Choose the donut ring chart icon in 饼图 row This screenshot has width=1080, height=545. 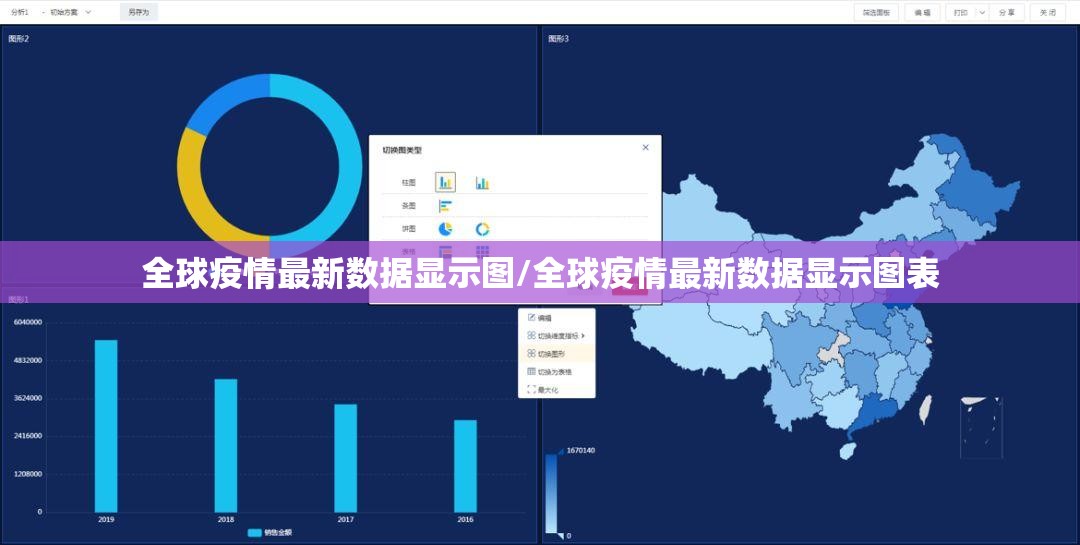pos(482,229)
